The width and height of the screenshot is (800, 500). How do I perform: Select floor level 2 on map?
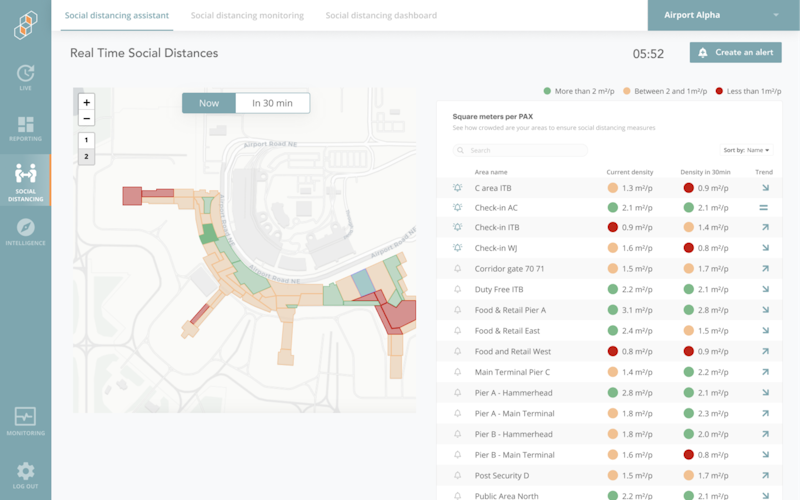point(87,157)
